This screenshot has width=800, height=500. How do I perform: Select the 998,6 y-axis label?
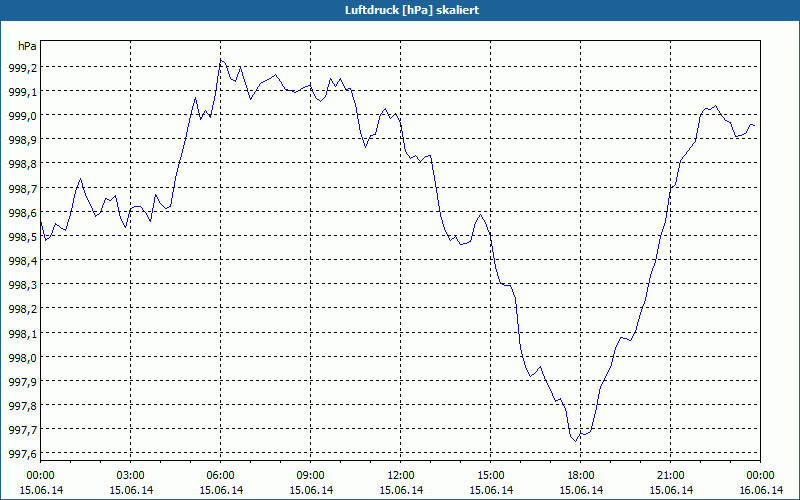[x=22, y=212]
